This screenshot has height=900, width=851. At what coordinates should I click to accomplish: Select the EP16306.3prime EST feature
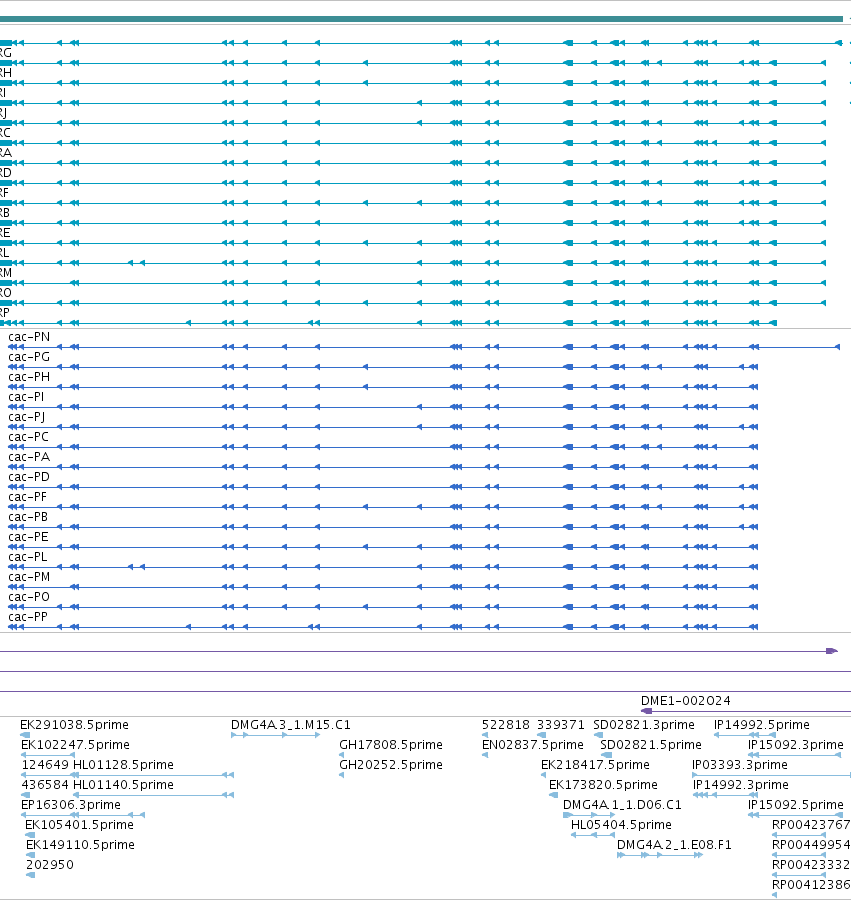83,814
